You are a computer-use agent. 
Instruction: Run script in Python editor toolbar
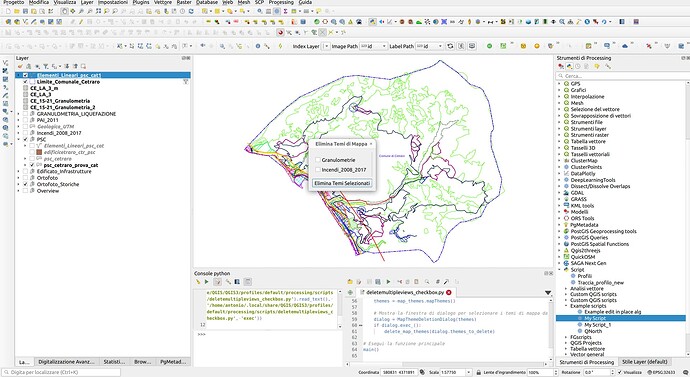[x=388, y=282]
